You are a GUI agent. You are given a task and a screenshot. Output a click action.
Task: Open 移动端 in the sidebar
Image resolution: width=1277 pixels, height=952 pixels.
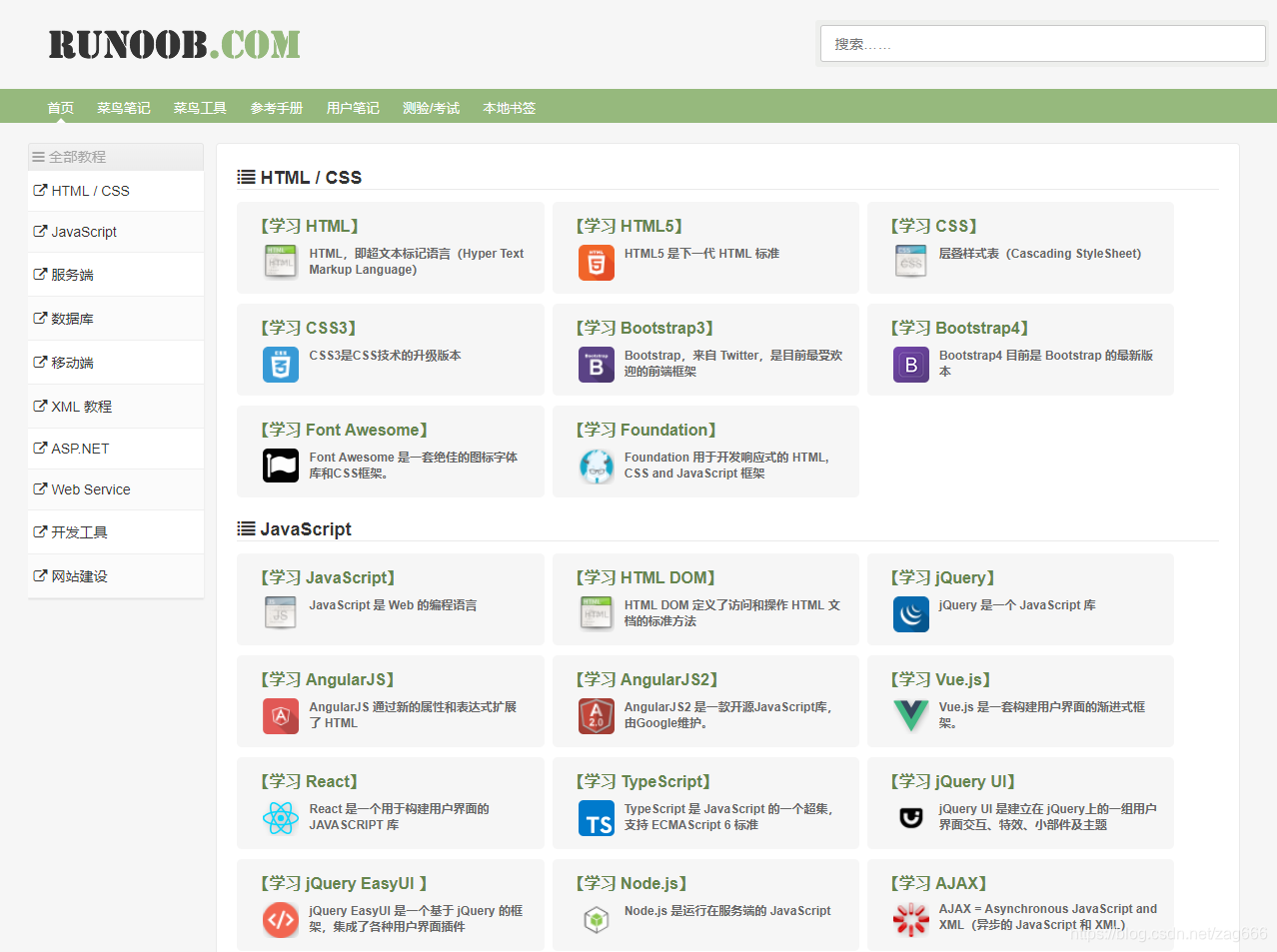(116, 363)
